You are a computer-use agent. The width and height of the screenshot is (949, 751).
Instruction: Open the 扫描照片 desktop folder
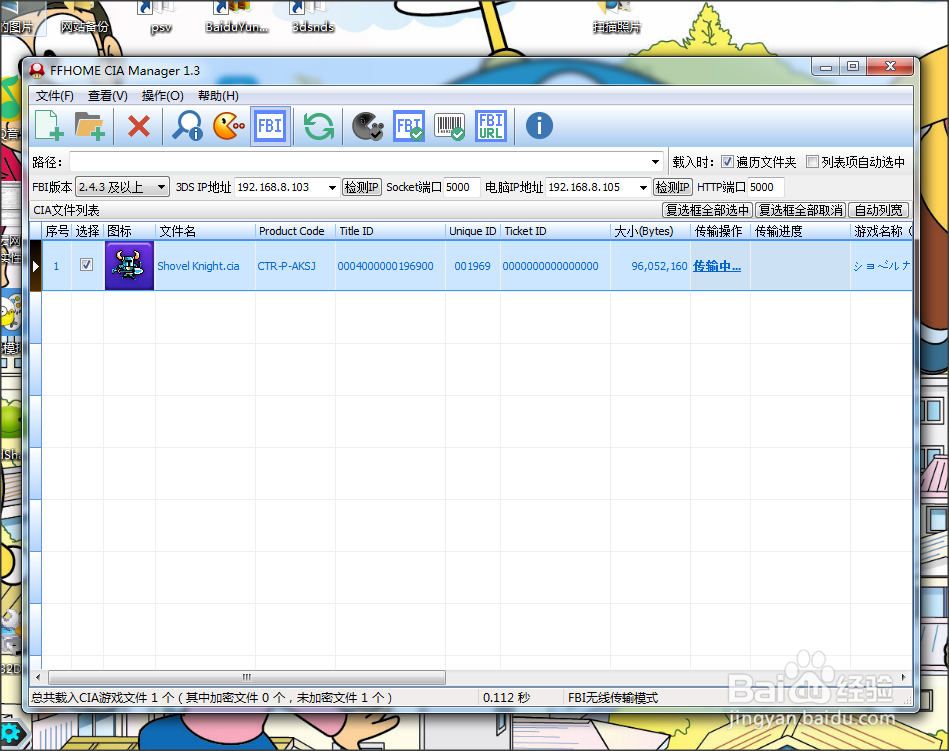point(617,17)
